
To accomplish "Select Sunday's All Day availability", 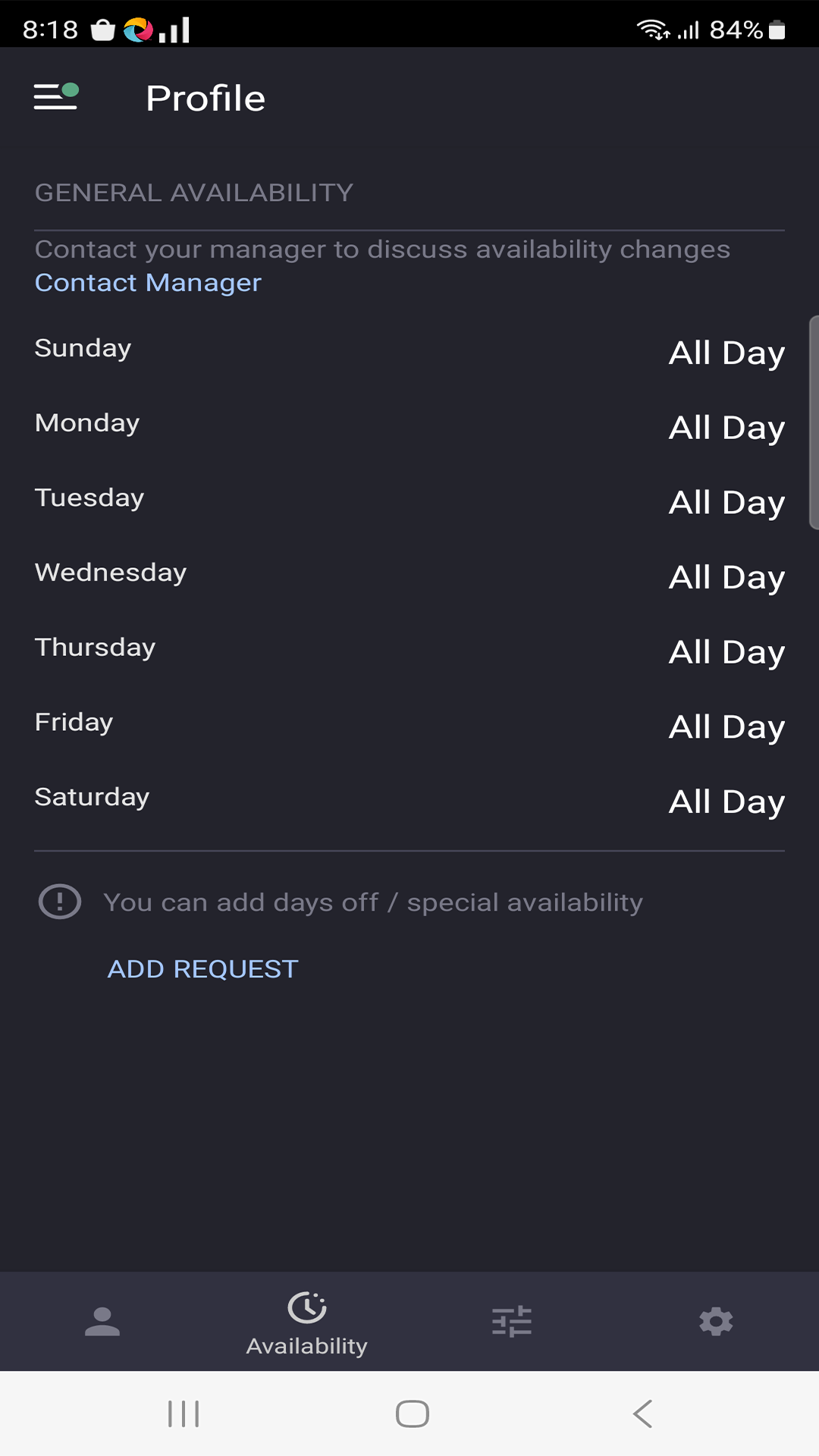I will (726, 353).
